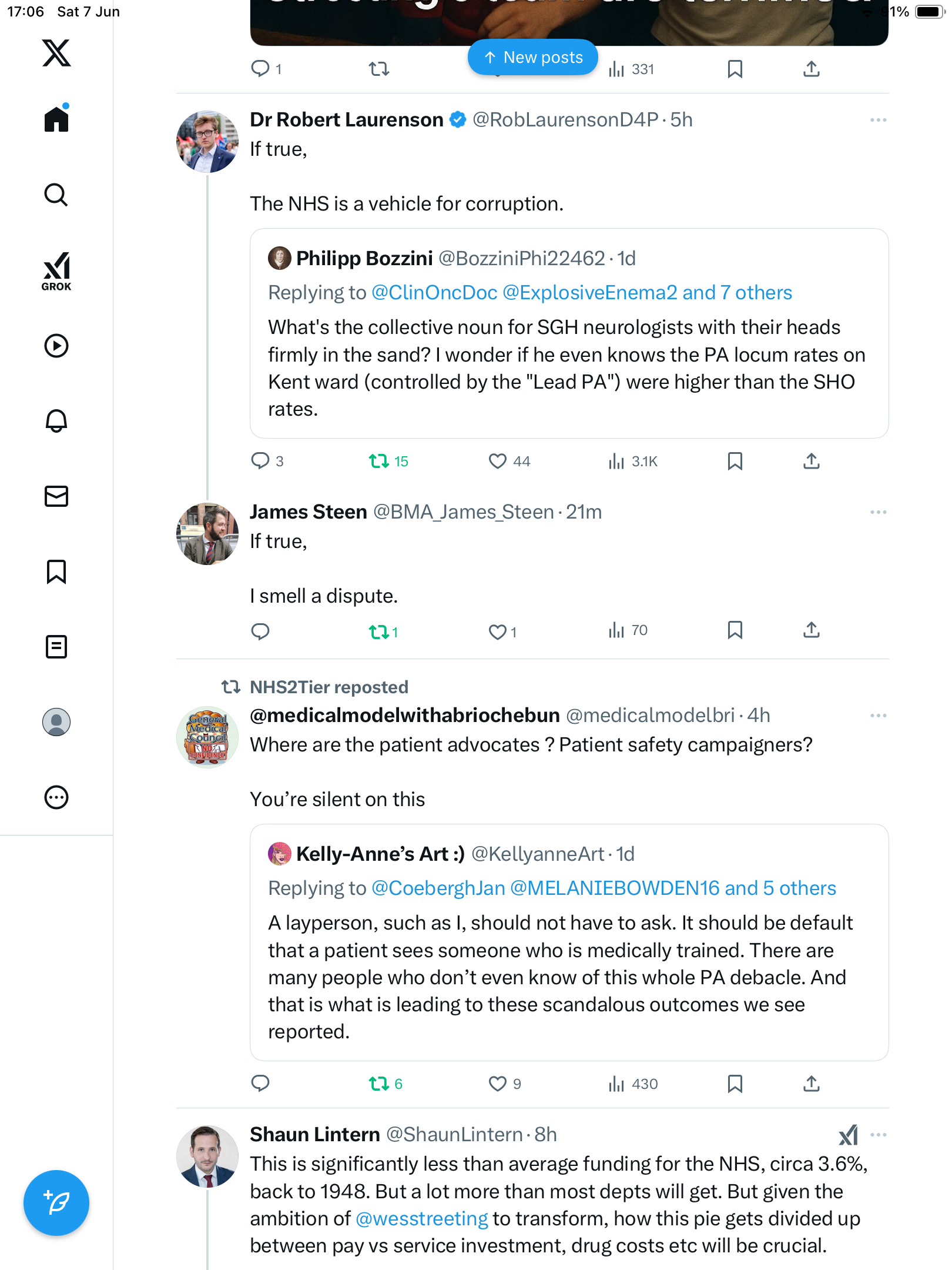View analytics for James Steen's post
Image resolution: width=952 pixels, height=1270 pixels.
coord(628,631)
